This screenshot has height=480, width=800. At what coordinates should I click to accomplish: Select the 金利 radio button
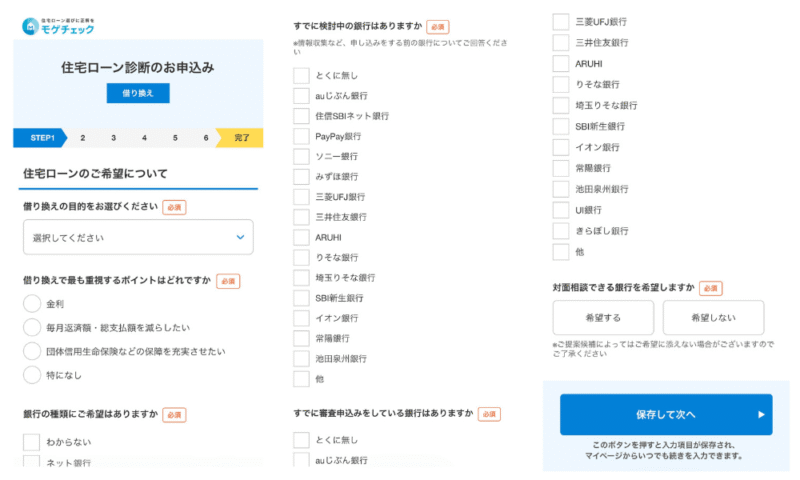(x=32, y=304)
